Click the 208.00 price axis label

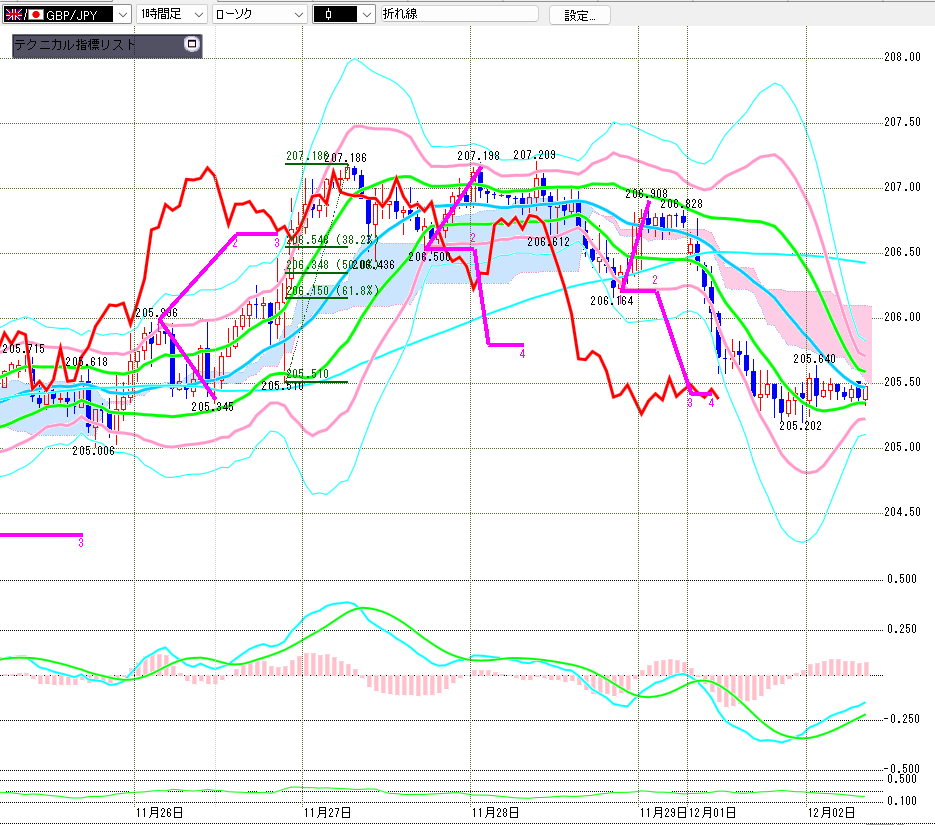coord(902,57)
